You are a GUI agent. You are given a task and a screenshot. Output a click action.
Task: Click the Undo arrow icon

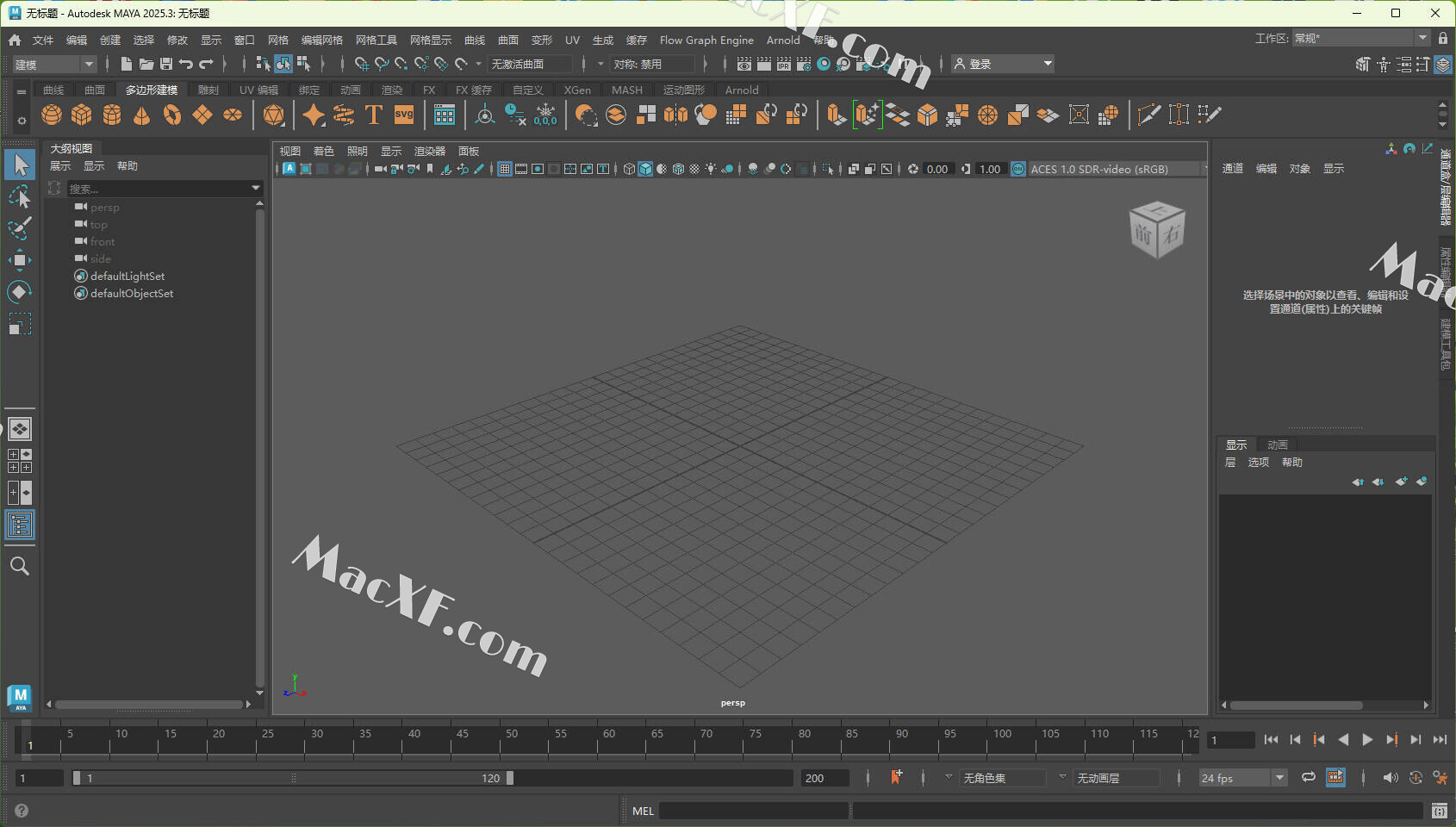185,64
